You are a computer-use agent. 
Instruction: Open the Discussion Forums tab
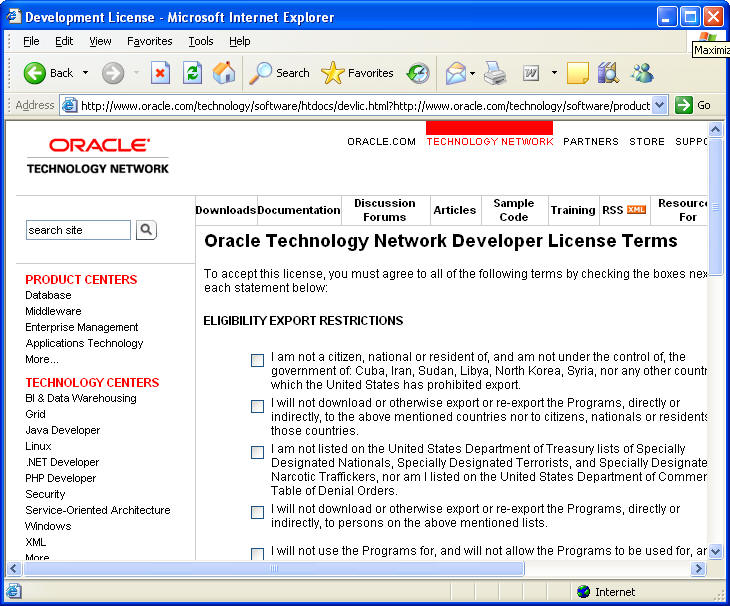pos(385,210)
